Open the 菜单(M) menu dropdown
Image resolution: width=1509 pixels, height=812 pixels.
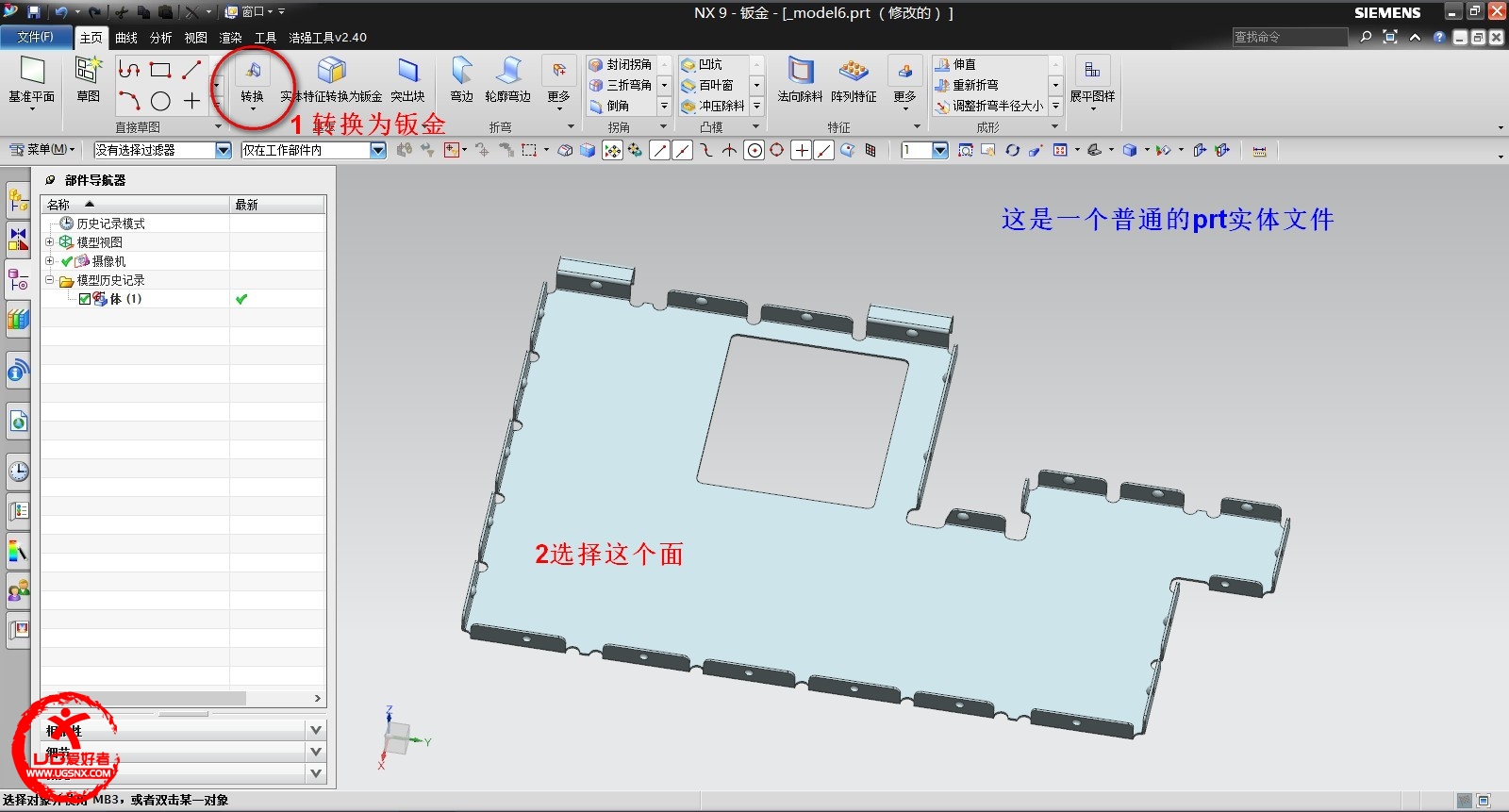[x=41, y=149]
